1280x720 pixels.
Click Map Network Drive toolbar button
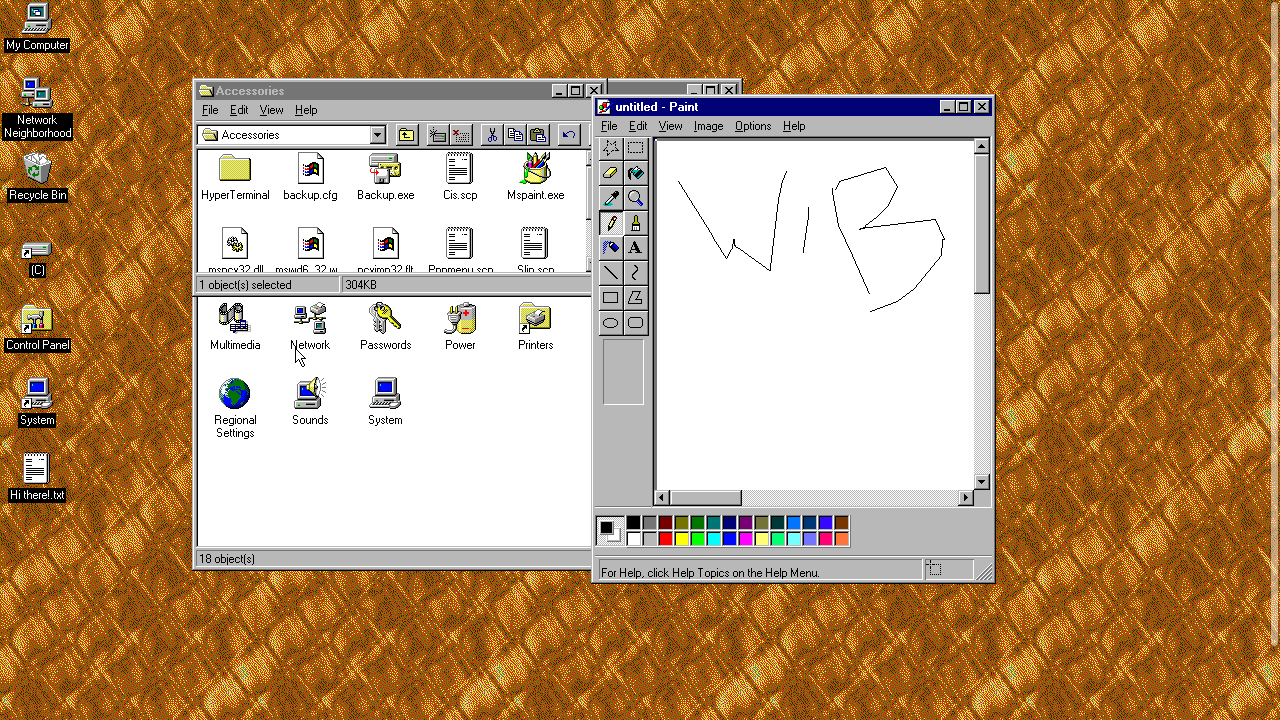click(438, 135)
